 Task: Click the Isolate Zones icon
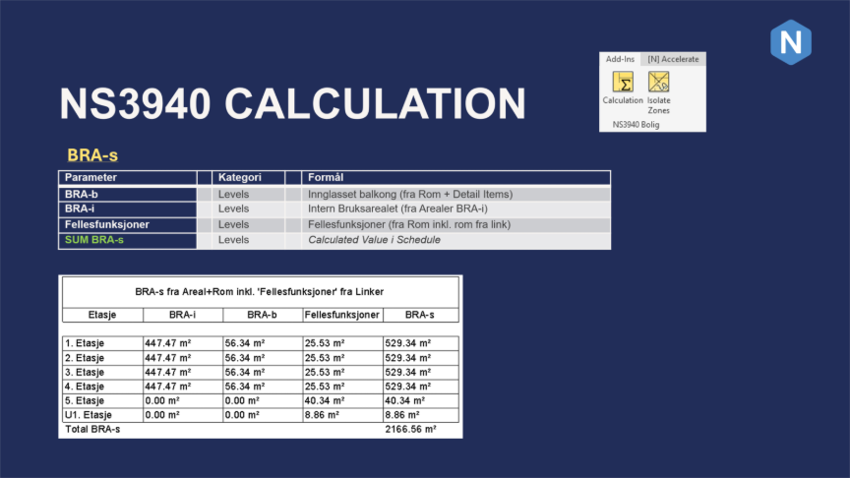pyautogui.click(x=658, y=82)
